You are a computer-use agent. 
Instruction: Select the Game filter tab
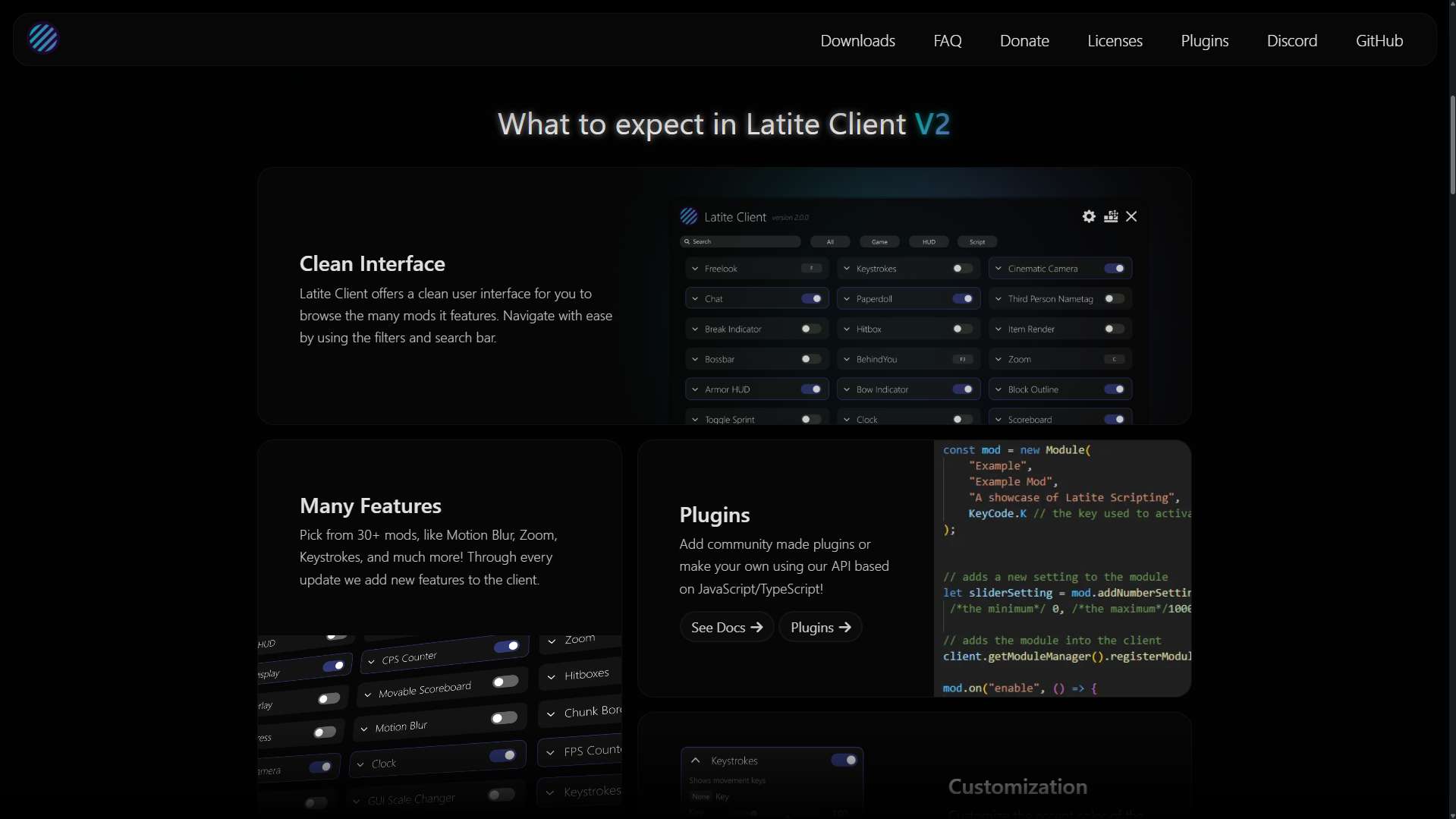[x=879, y=241]
